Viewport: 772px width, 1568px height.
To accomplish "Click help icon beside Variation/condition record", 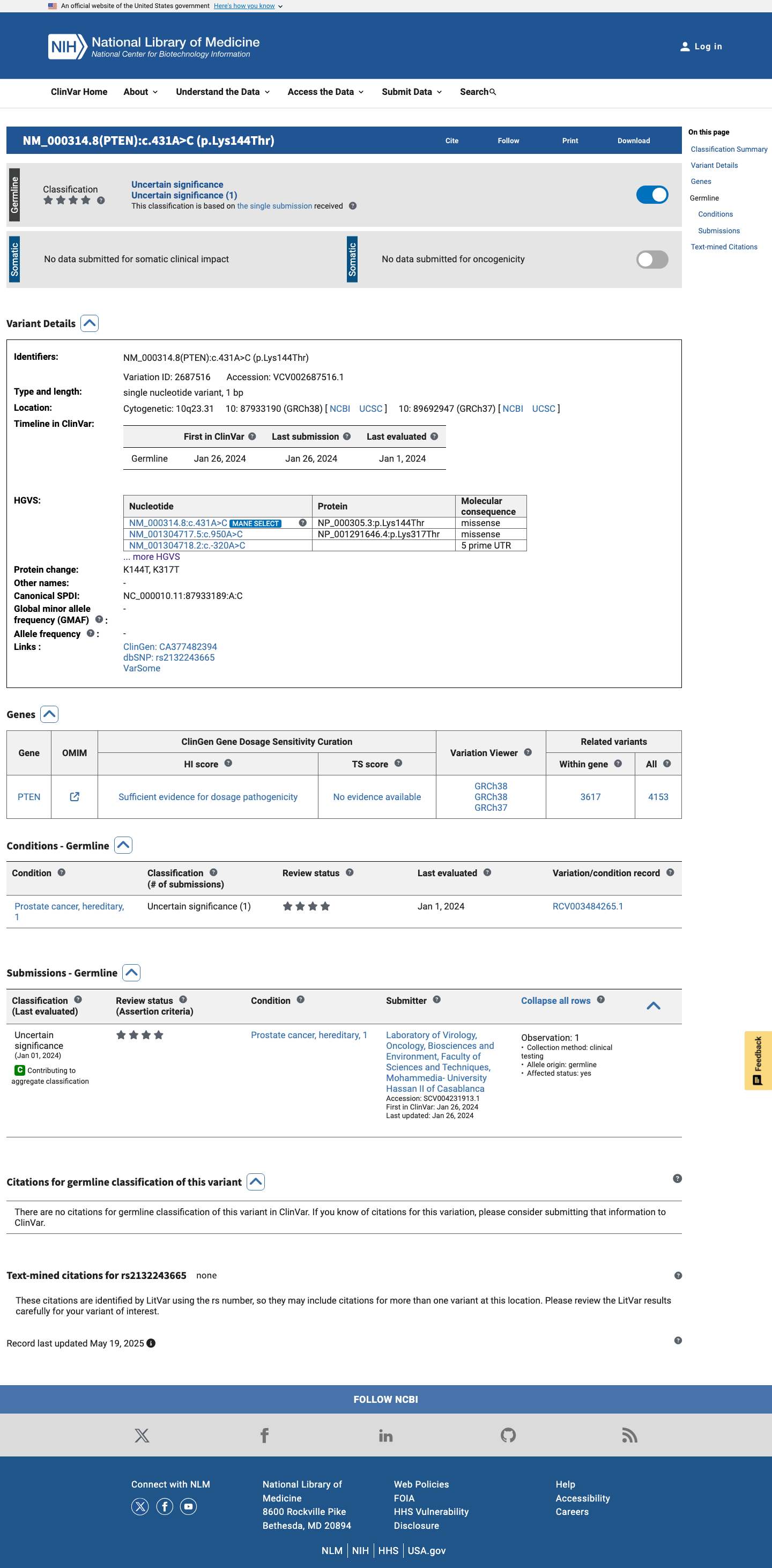I will tap(670, 872).
